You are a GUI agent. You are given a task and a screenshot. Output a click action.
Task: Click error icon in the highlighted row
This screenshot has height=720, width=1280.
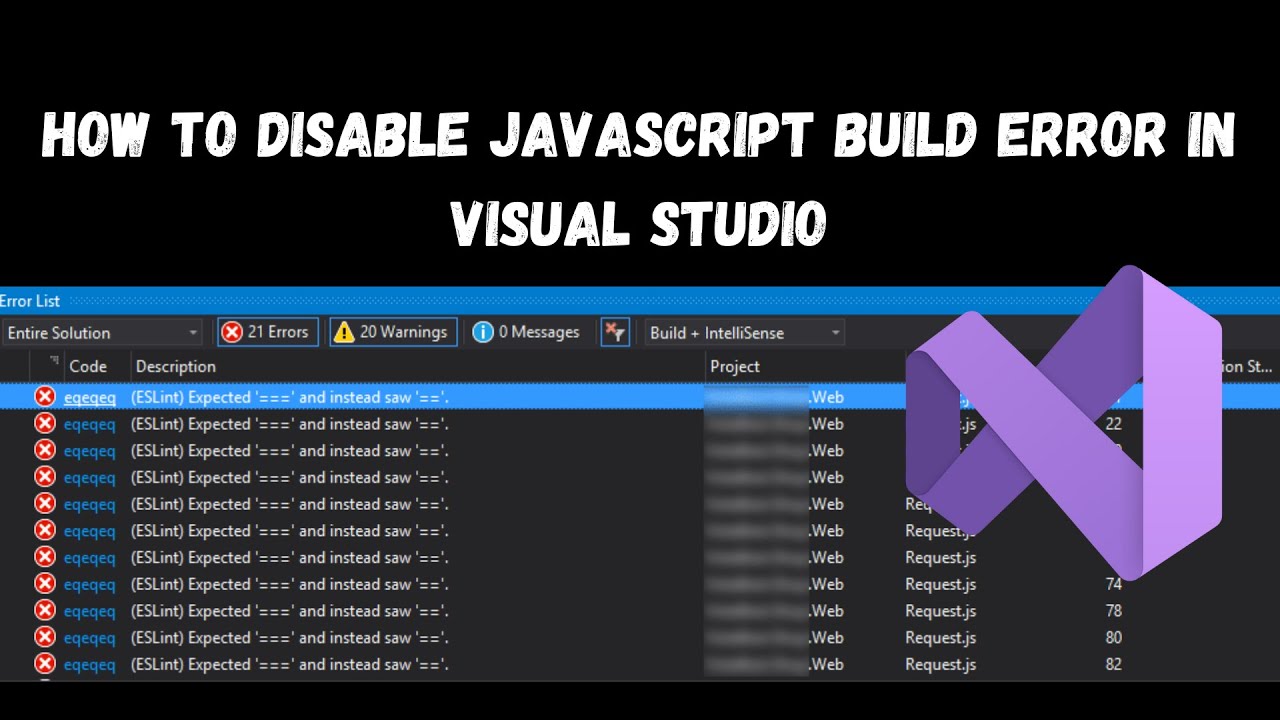(45, 397)
